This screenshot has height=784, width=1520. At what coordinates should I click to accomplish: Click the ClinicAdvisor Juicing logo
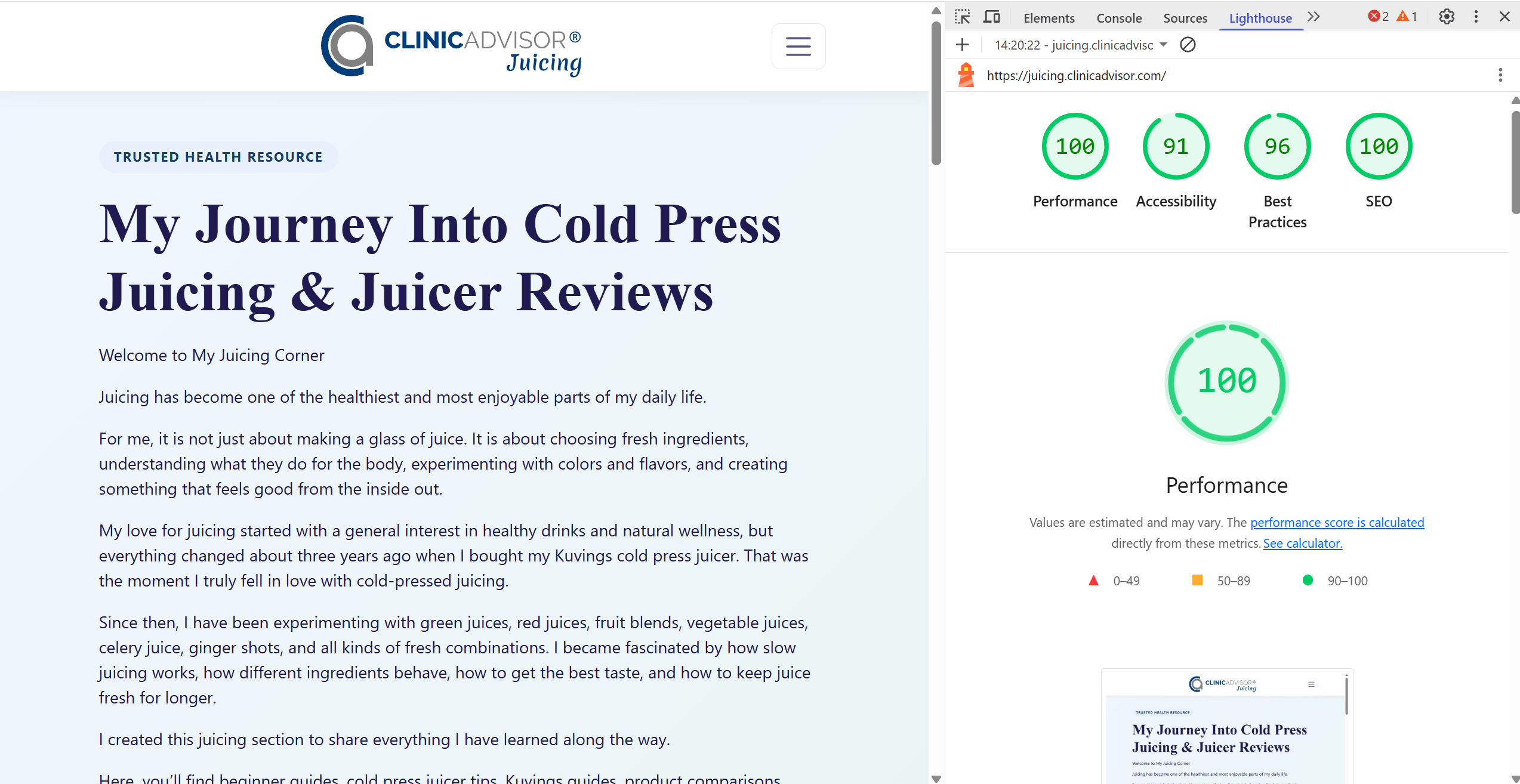(452, 46)
